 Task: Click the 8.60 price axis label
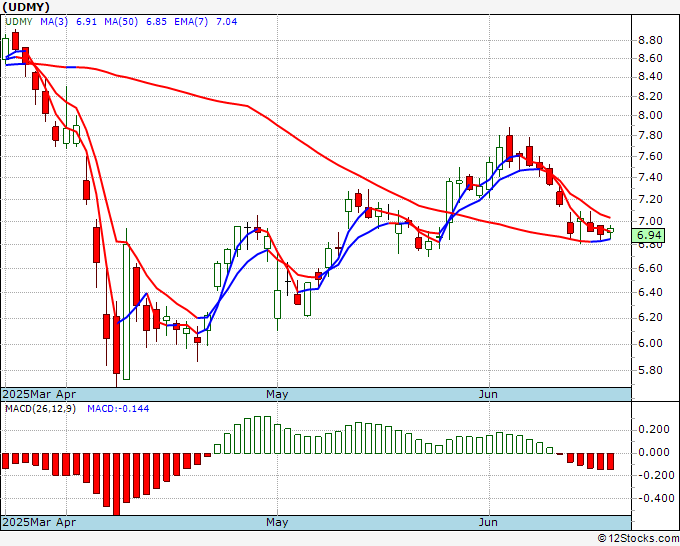650,59
